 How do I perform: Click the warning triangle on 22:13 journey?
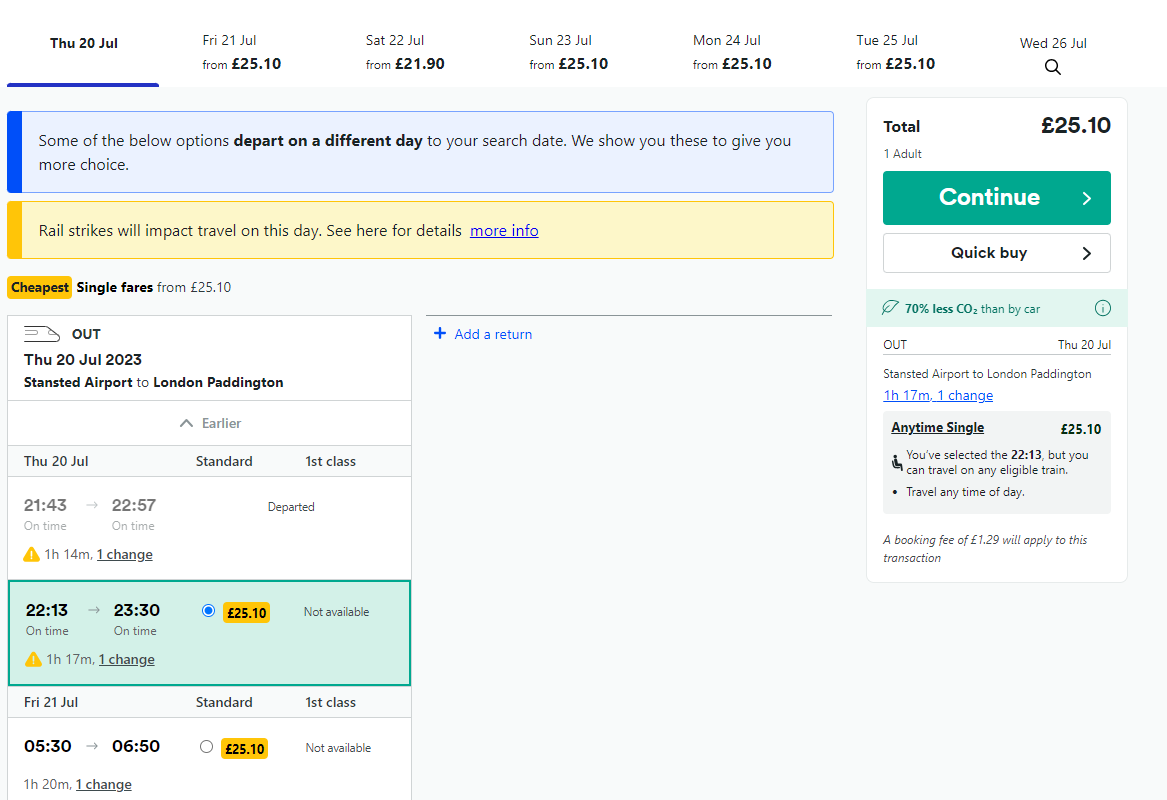pyautogui.click(x=34, y=659)
